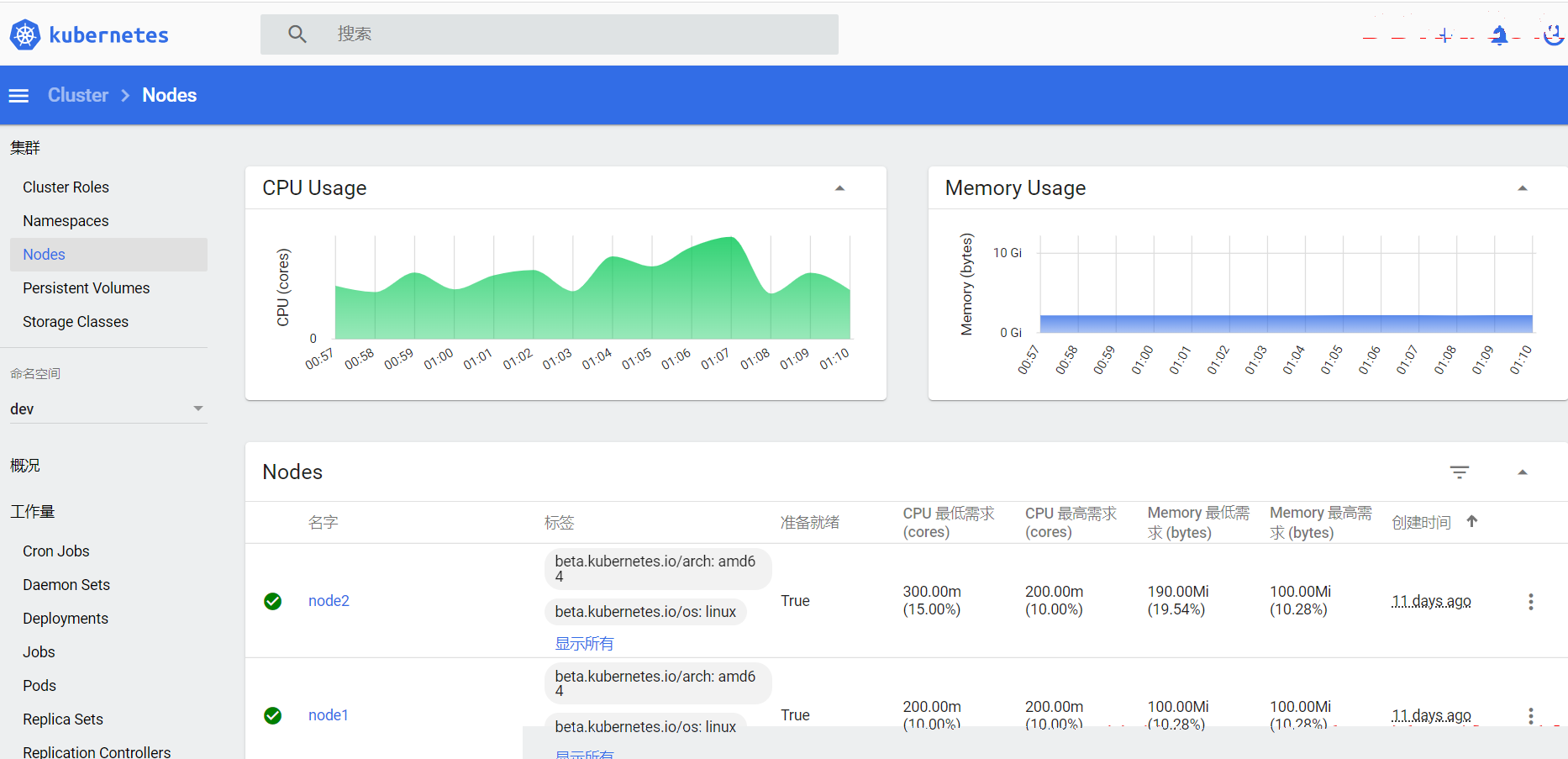Open the dev namespace dropdown

pyautogui.click(x=108, y=409)
